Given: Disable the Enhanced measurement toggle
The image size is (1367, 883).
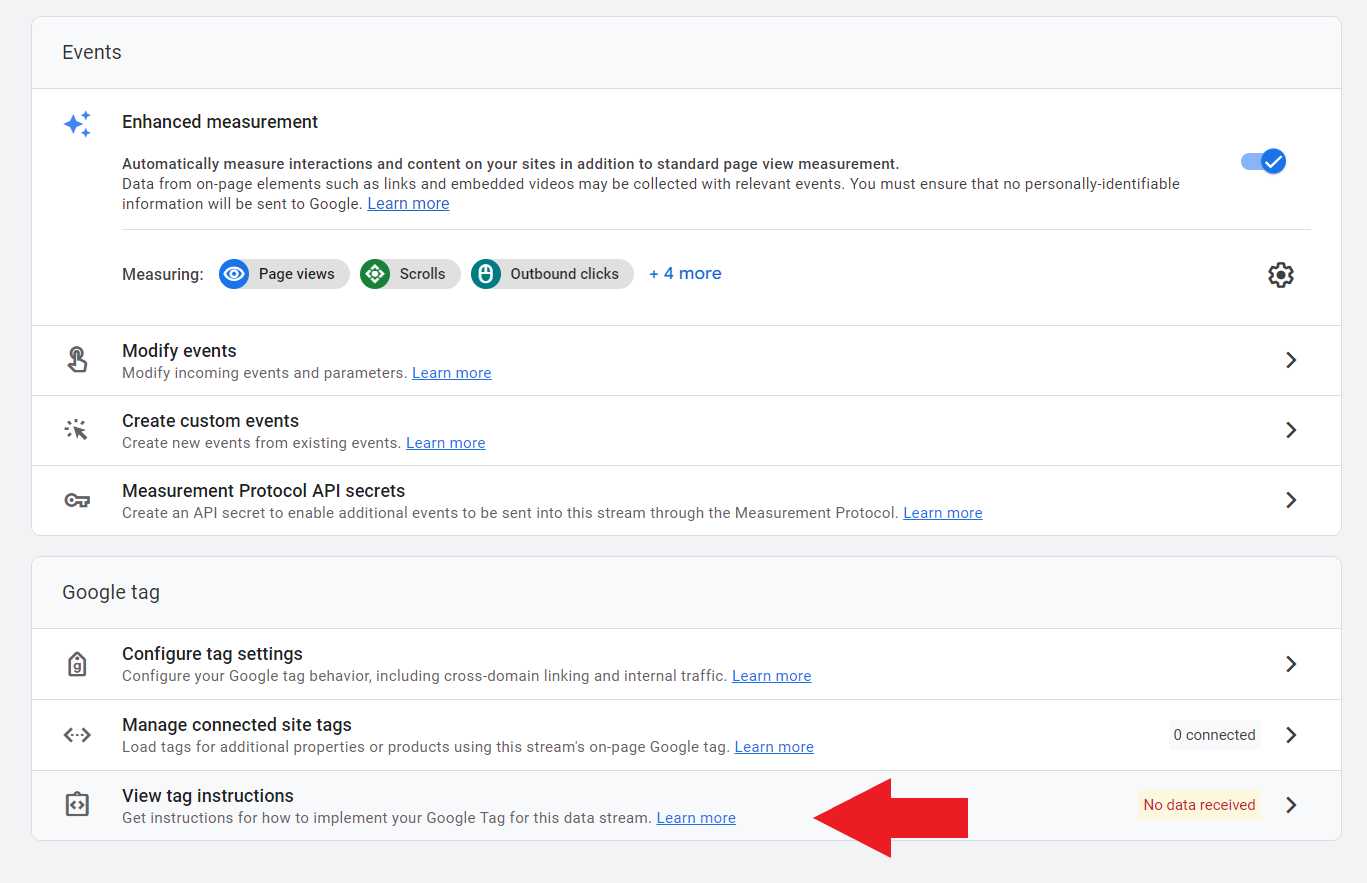Looking at the screenshot, I should pos(1263,161).
